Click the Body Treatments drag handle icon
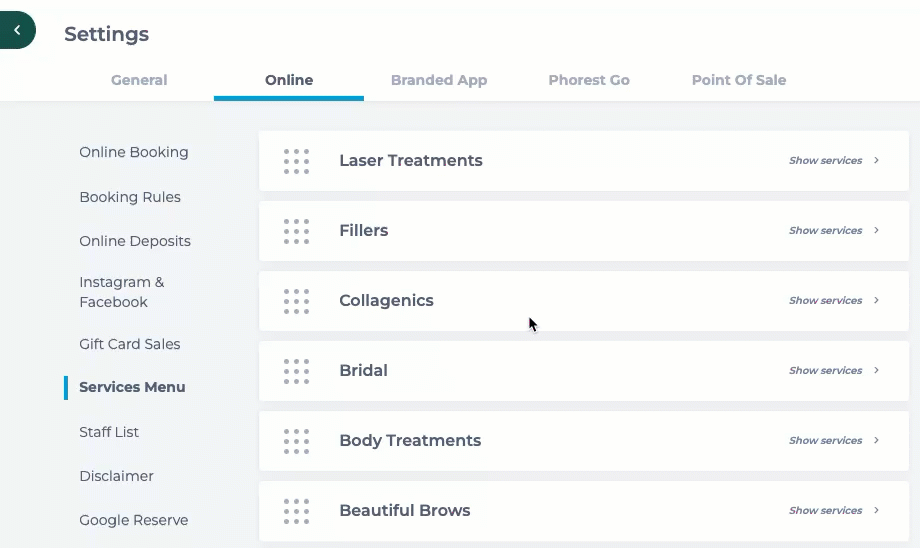Image resolution: width=920 pixels, height=548 pixels. (296, 441)
